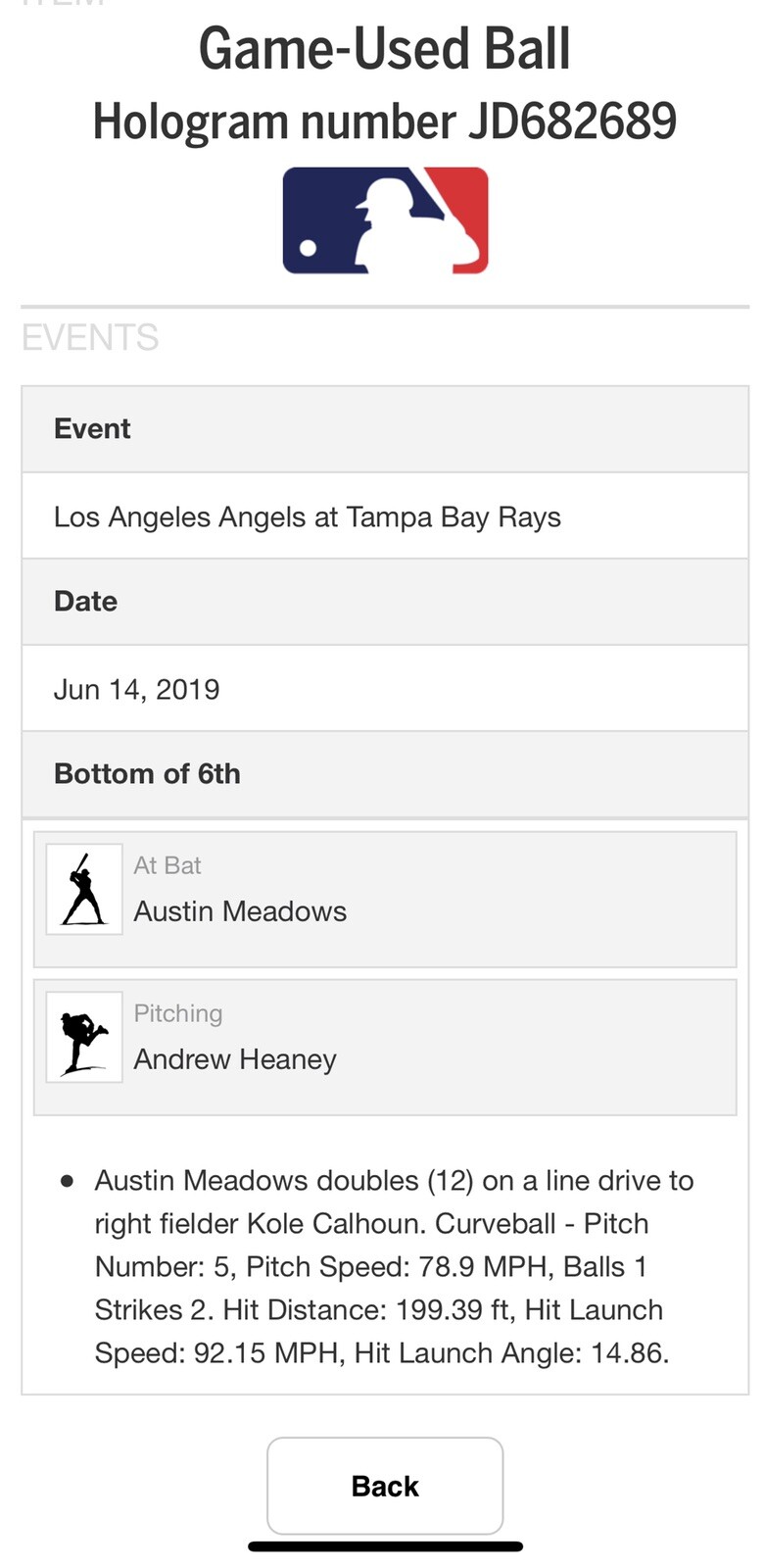764x1568 pixels.
Task: Click the Game-Used Ball heading
Action: (384, 49)
